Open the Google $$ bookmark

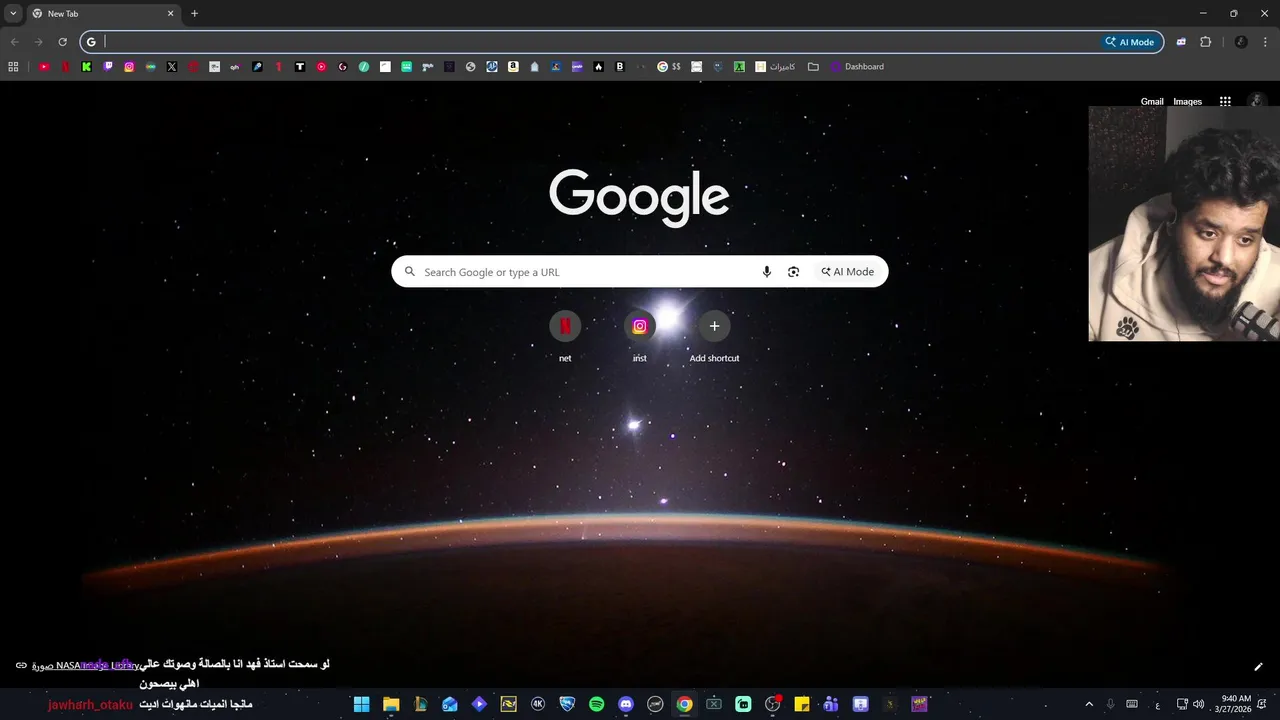click(669, 67)
